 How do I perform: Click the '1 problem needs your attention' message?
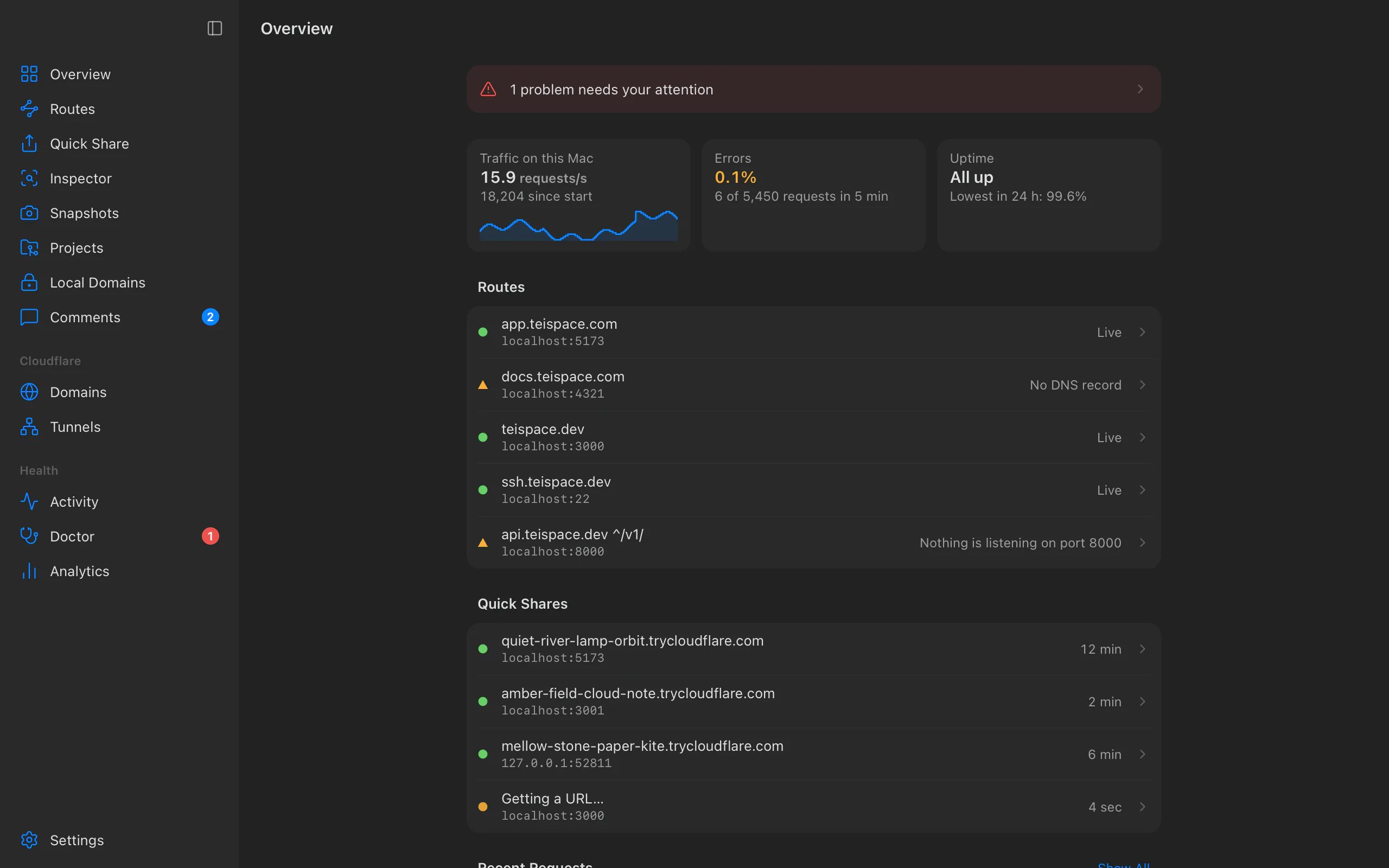coord(611,89)
